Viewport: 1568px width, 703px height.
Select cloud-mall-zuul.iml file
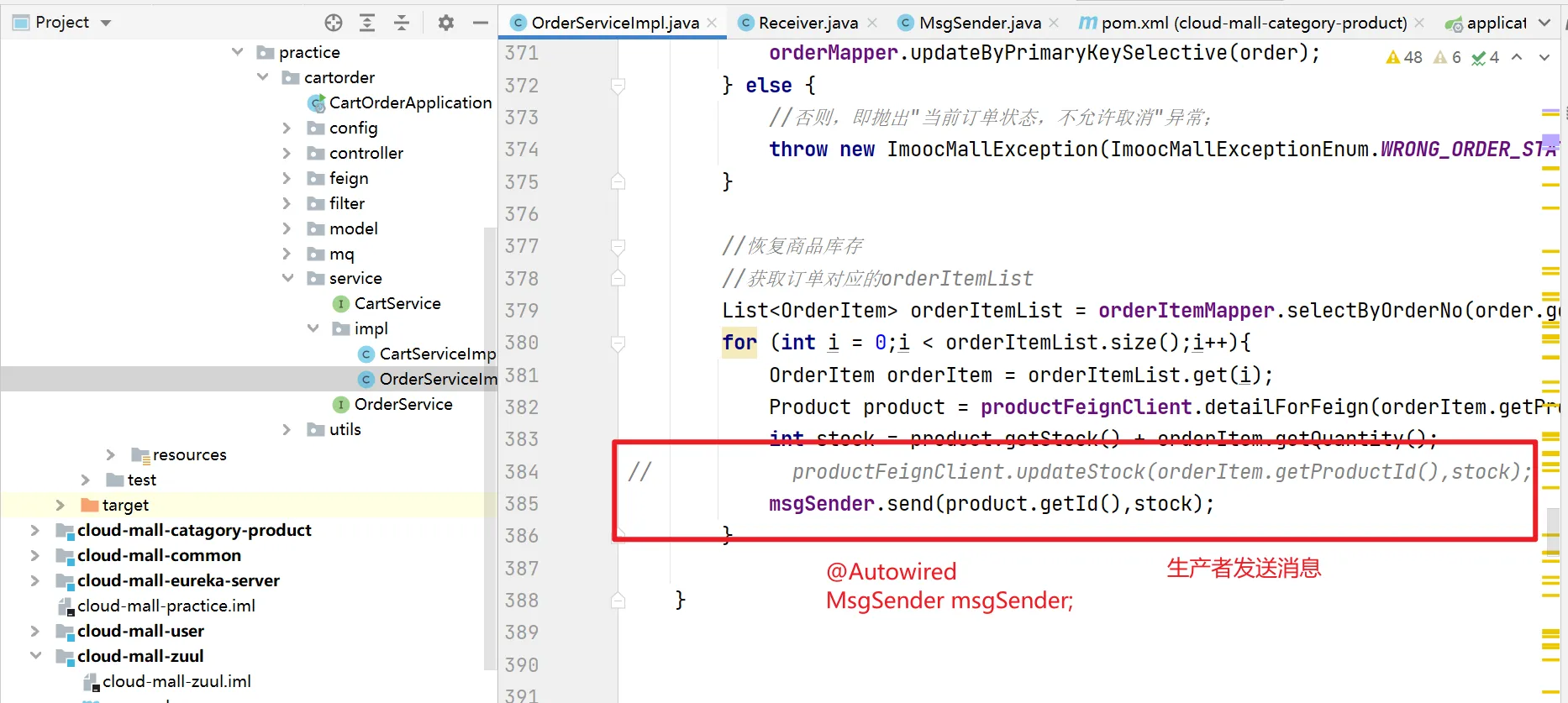tap(166, 681)
